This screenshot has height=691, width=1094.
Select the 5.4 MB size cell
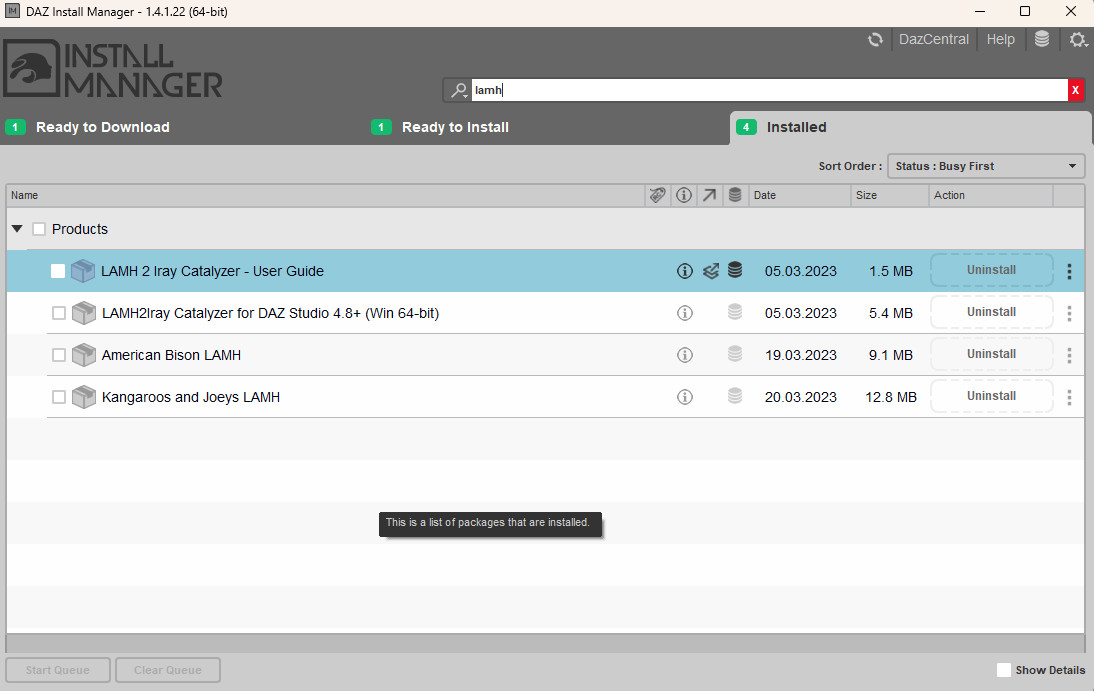[x=890, y=313]
